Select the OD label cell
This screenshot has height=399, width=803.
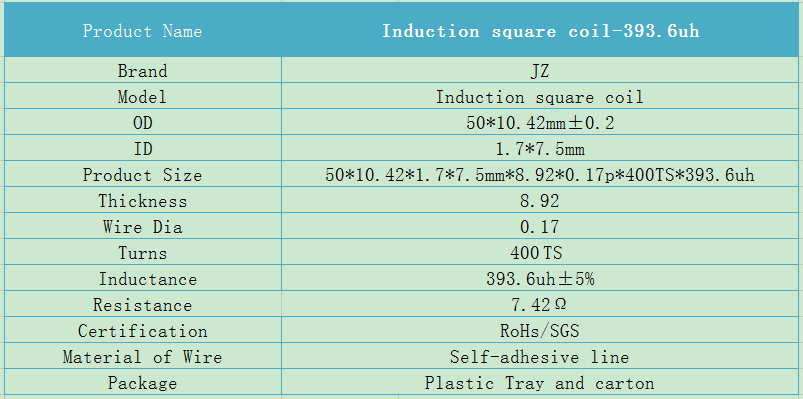(142, 122)
